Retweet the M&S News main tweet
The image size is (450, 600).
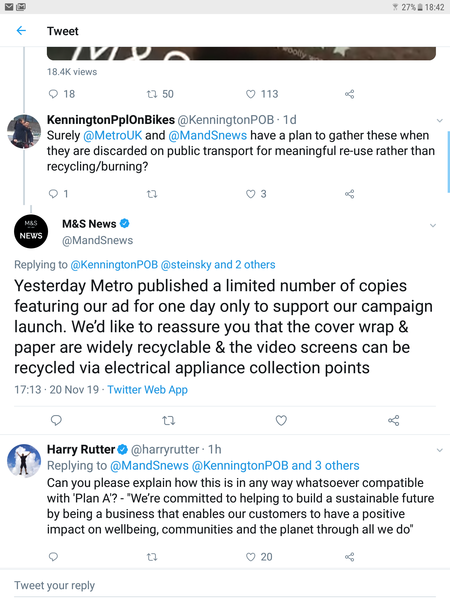pos(169,421)
